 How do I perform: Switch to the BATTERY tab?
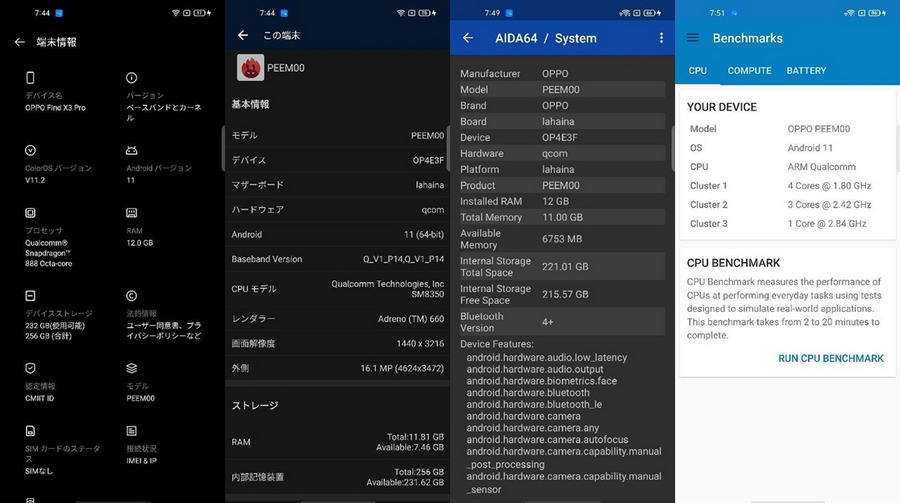tap(806, 71)
